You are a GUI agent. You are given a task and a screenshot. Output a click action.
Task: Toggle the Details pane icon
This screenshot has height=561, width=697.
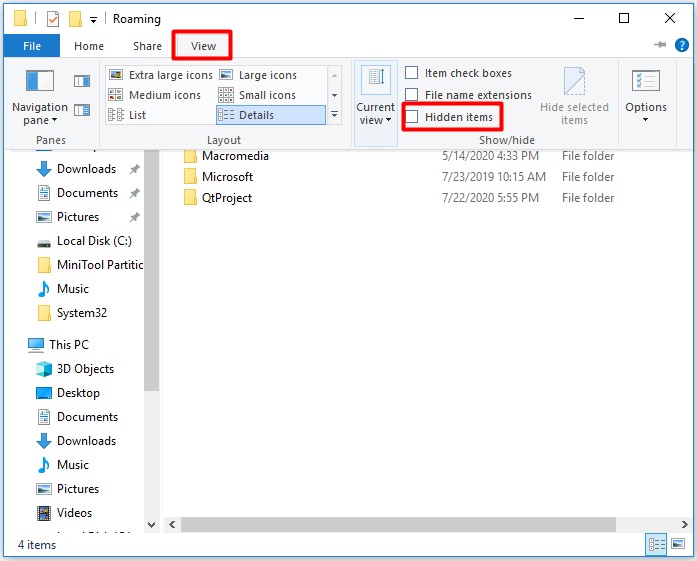(82, 109)
